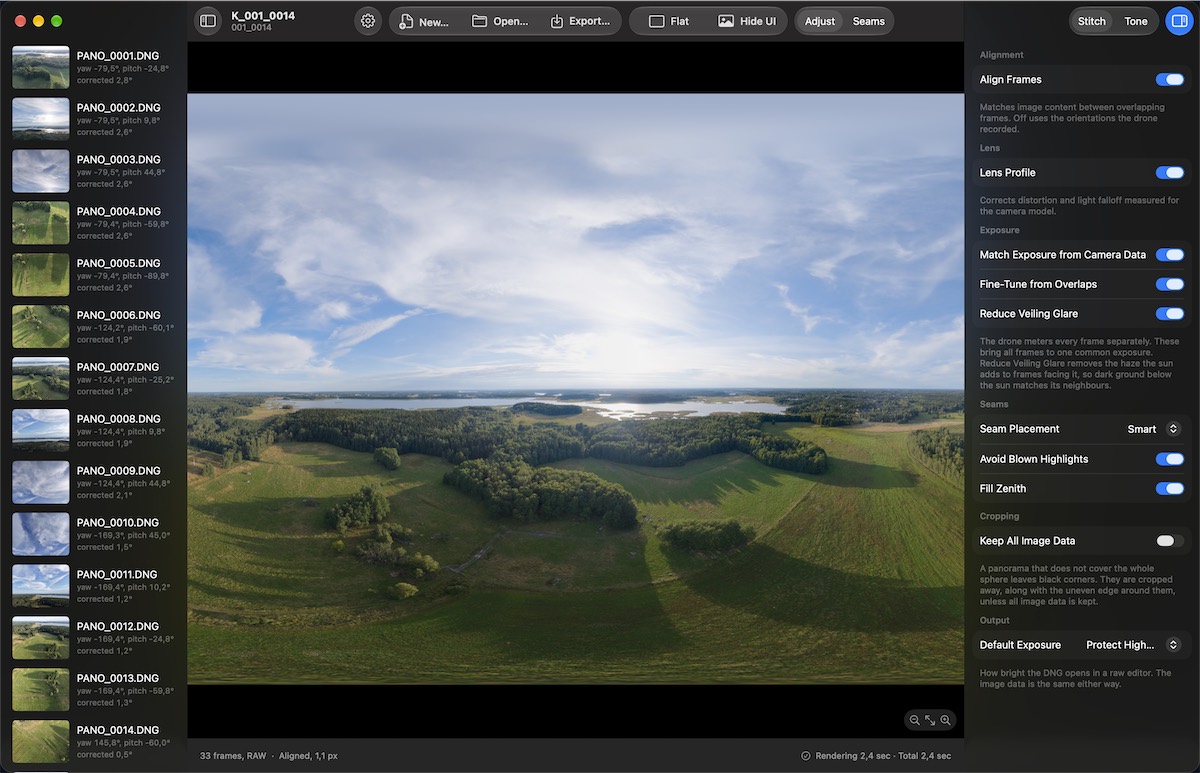Select the PANO_0004.DNG thumbnail
The image size is (1200, 773).
click(x=41, y=223)
